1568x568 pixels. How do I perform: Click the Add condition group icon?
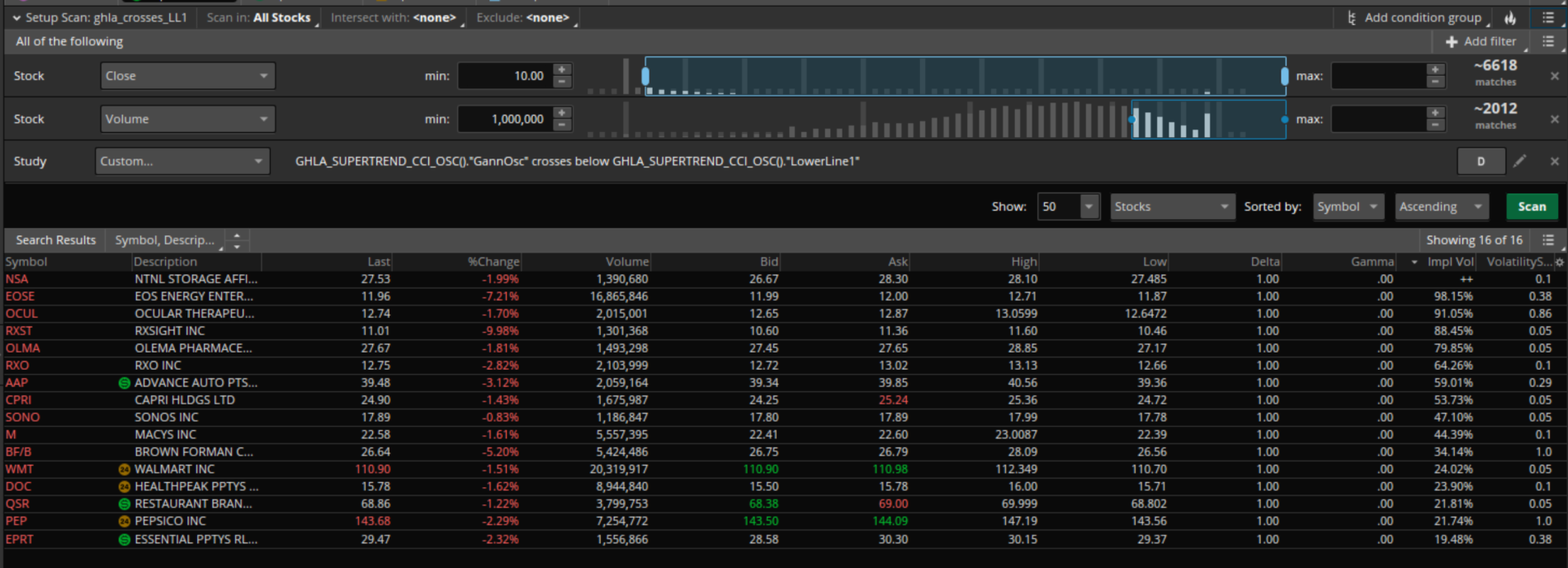(x=1352, y=17)
